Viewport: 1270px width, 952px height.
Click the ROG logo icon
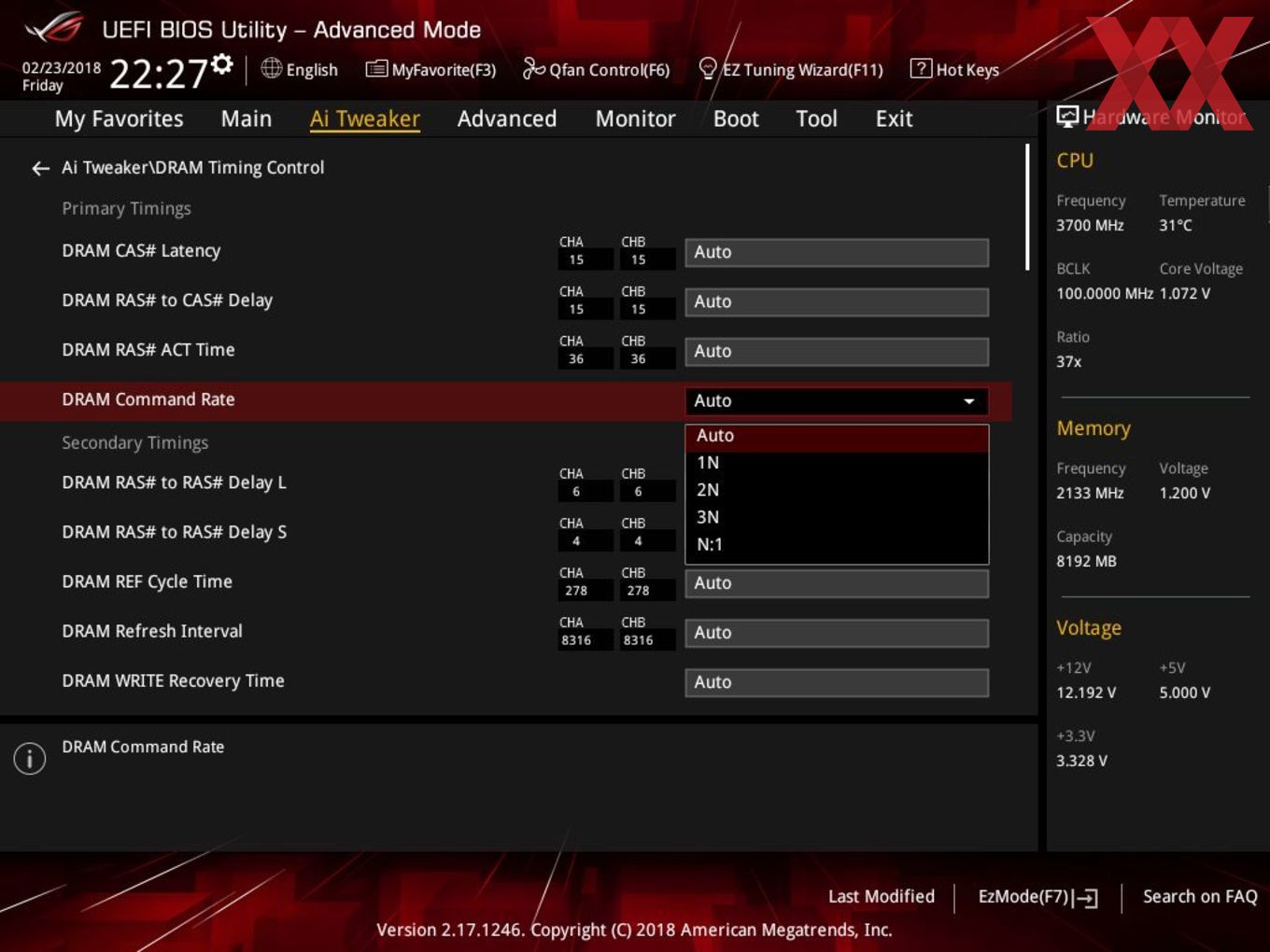coord(53,29)
